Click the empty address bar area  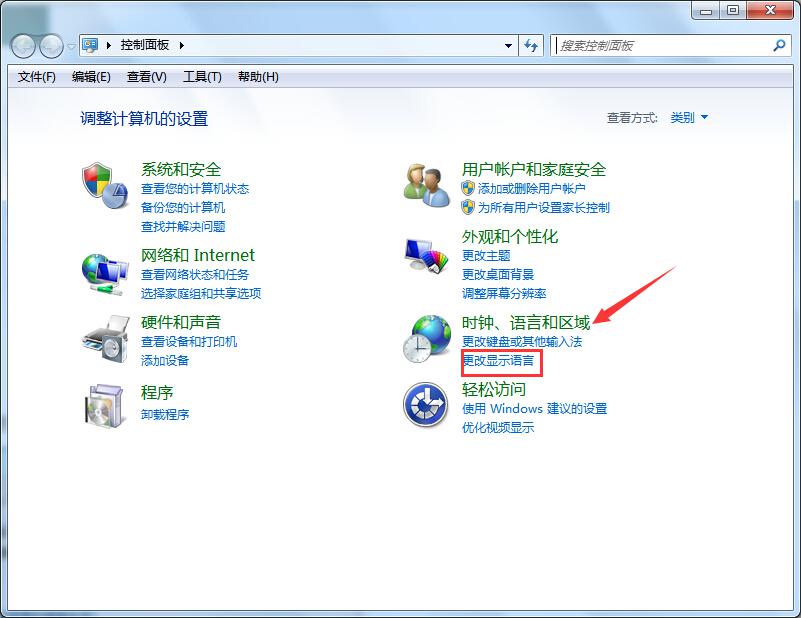342,45
